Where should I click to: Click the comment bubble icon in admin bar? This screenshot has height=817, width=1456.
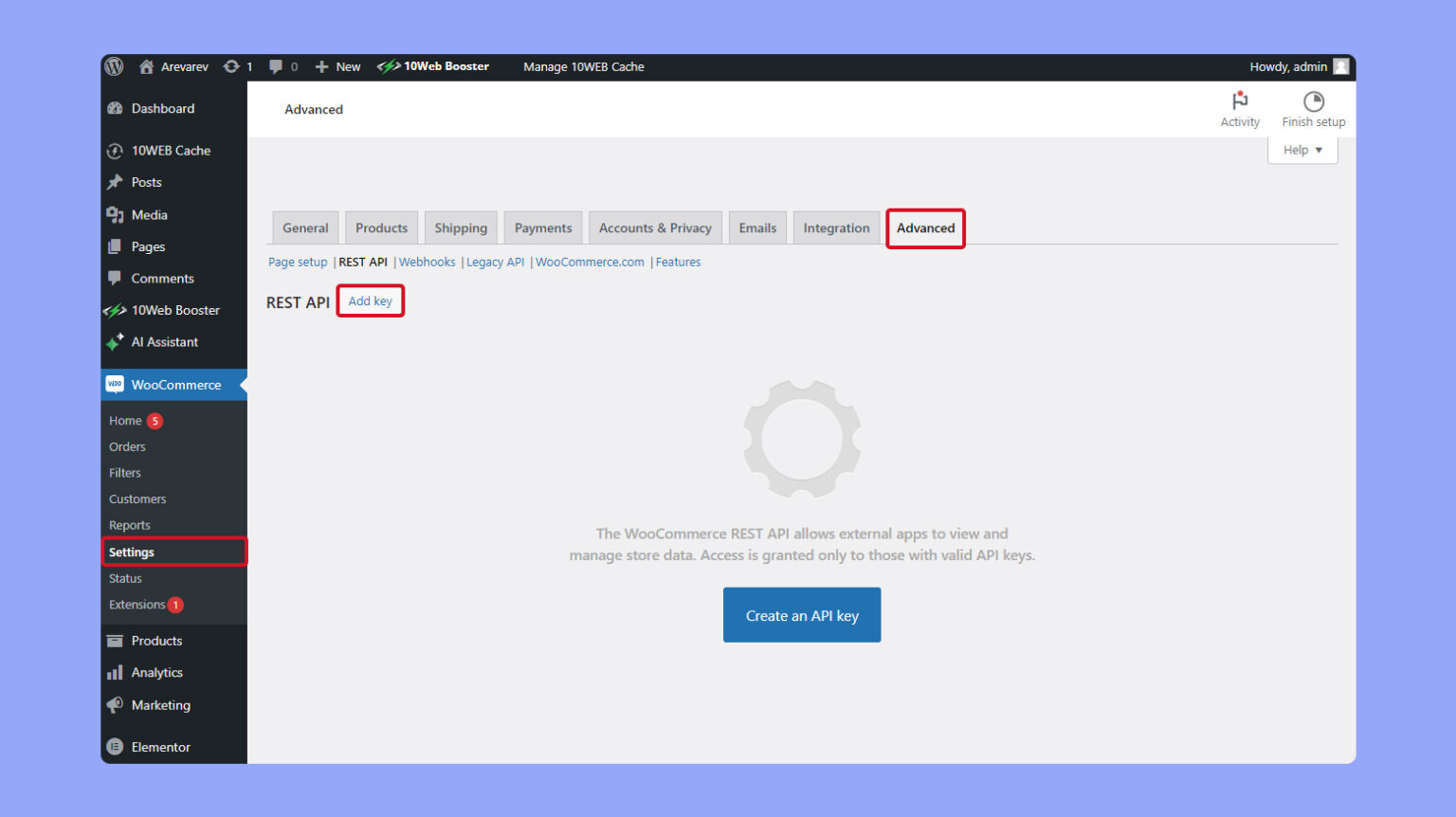click(x=275, y=66)
